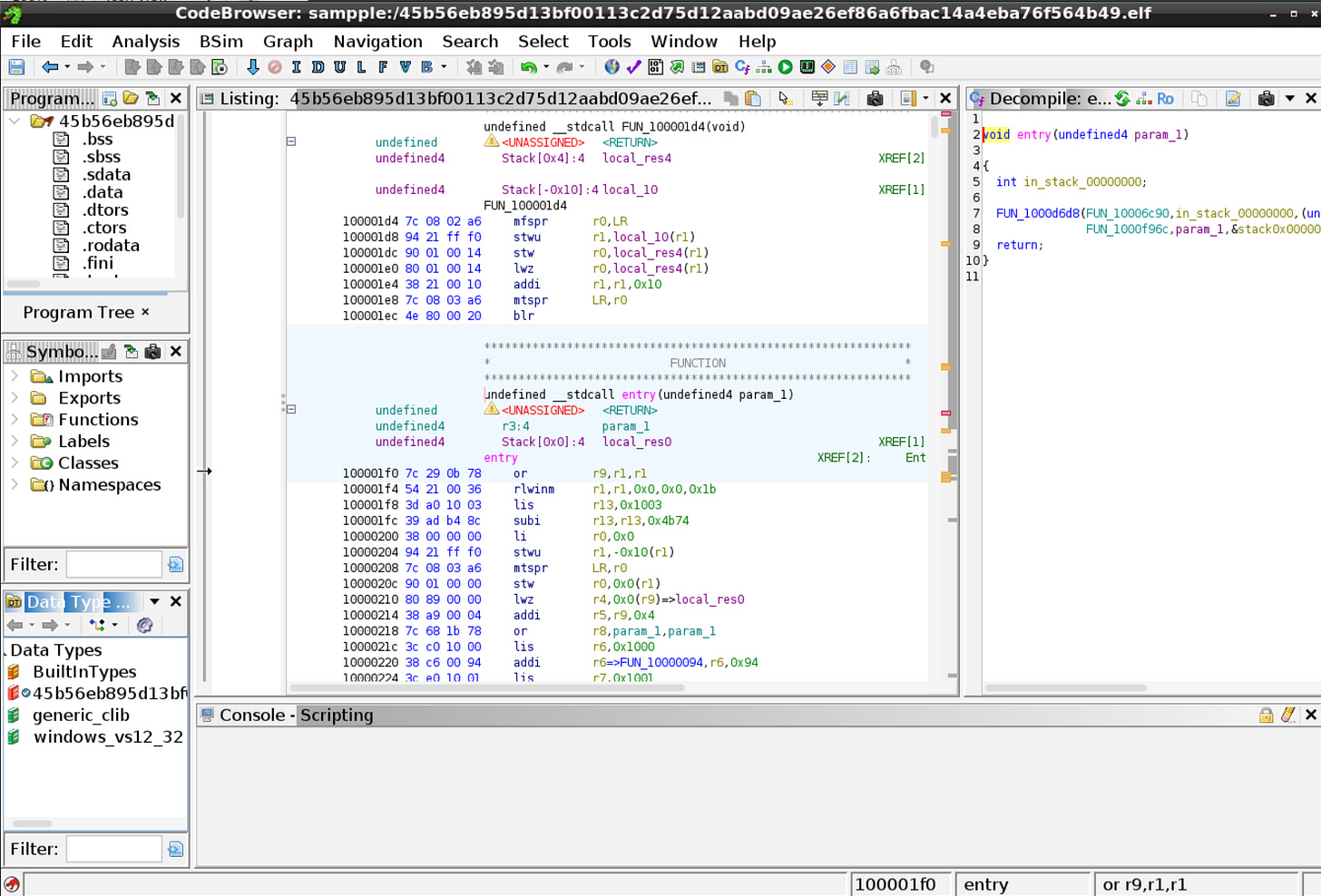Export decompiled function with the pencil icon
1321x896 pixels.
pos(1233,98)
